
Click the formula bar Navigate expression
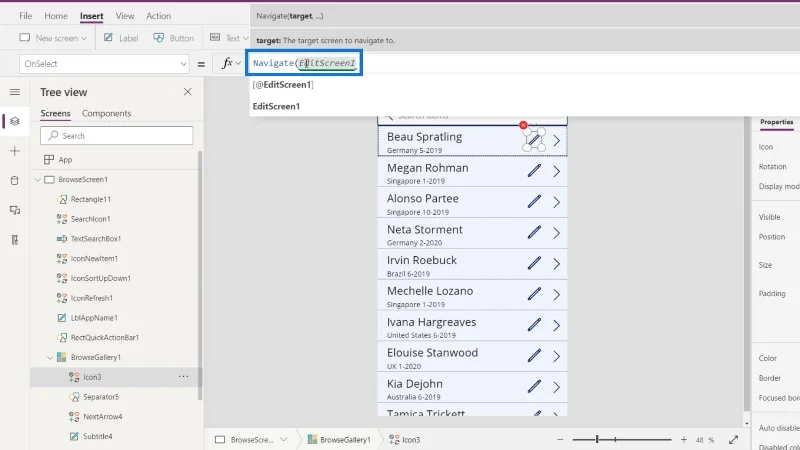click(x=304, y=63)
